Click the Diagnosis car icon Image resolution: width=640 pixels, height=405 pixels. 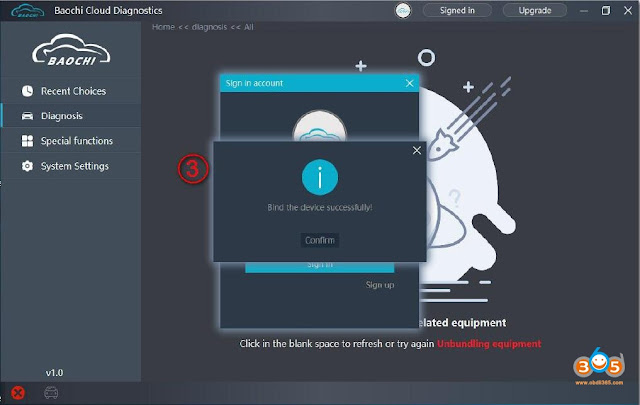click(x=27, y=116)
